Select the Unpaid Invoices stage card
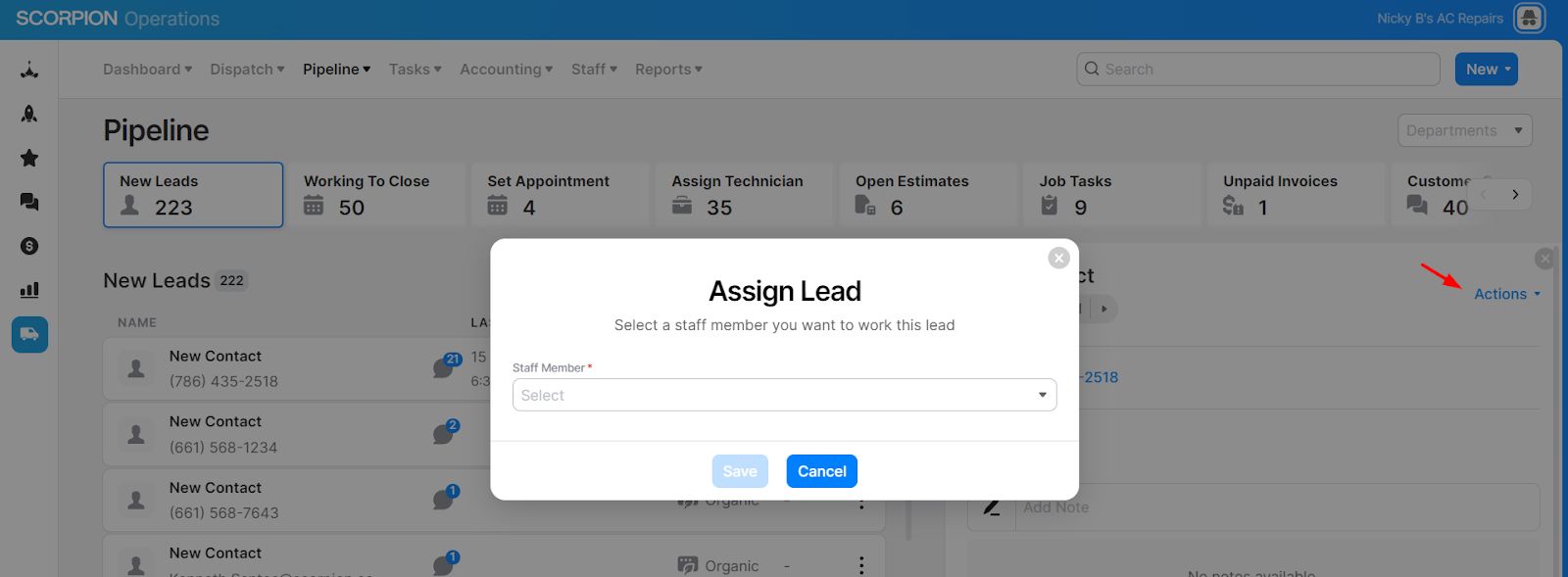This screenshot has width=1568, height=577. [1297, 195]
